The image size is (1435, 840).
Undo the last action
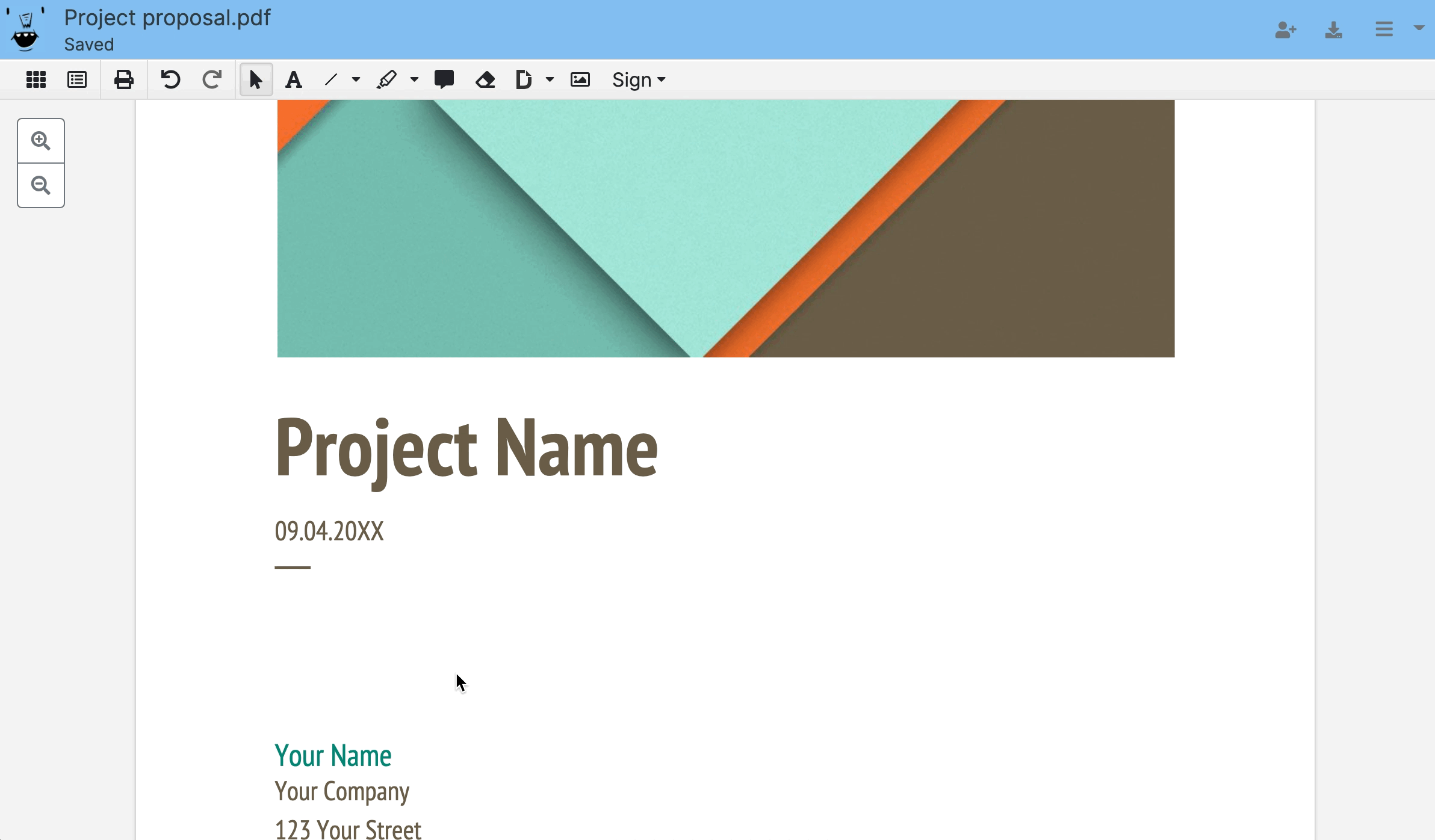point(170,79)
